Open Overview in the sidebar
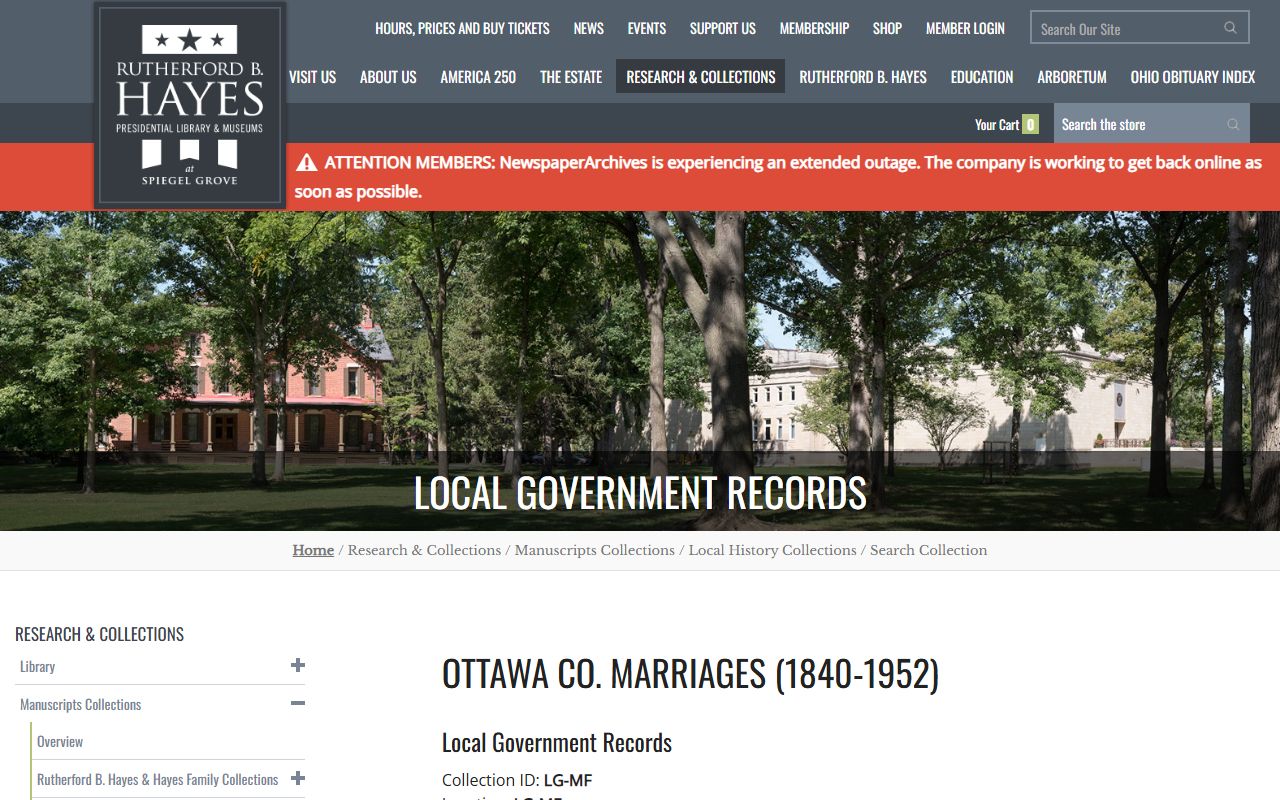 (60, 741)
